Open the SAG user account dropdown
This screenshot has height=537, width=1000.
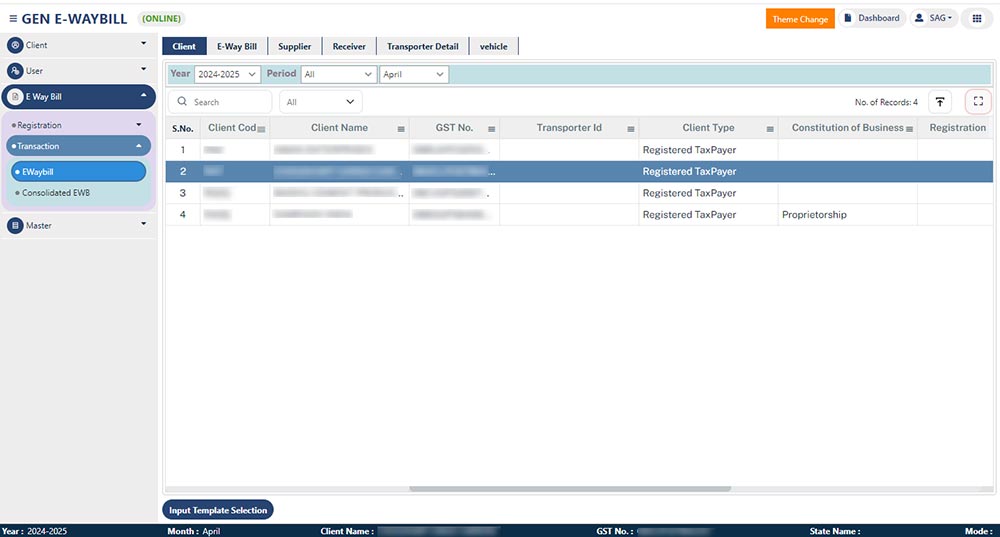click(933, 19)
